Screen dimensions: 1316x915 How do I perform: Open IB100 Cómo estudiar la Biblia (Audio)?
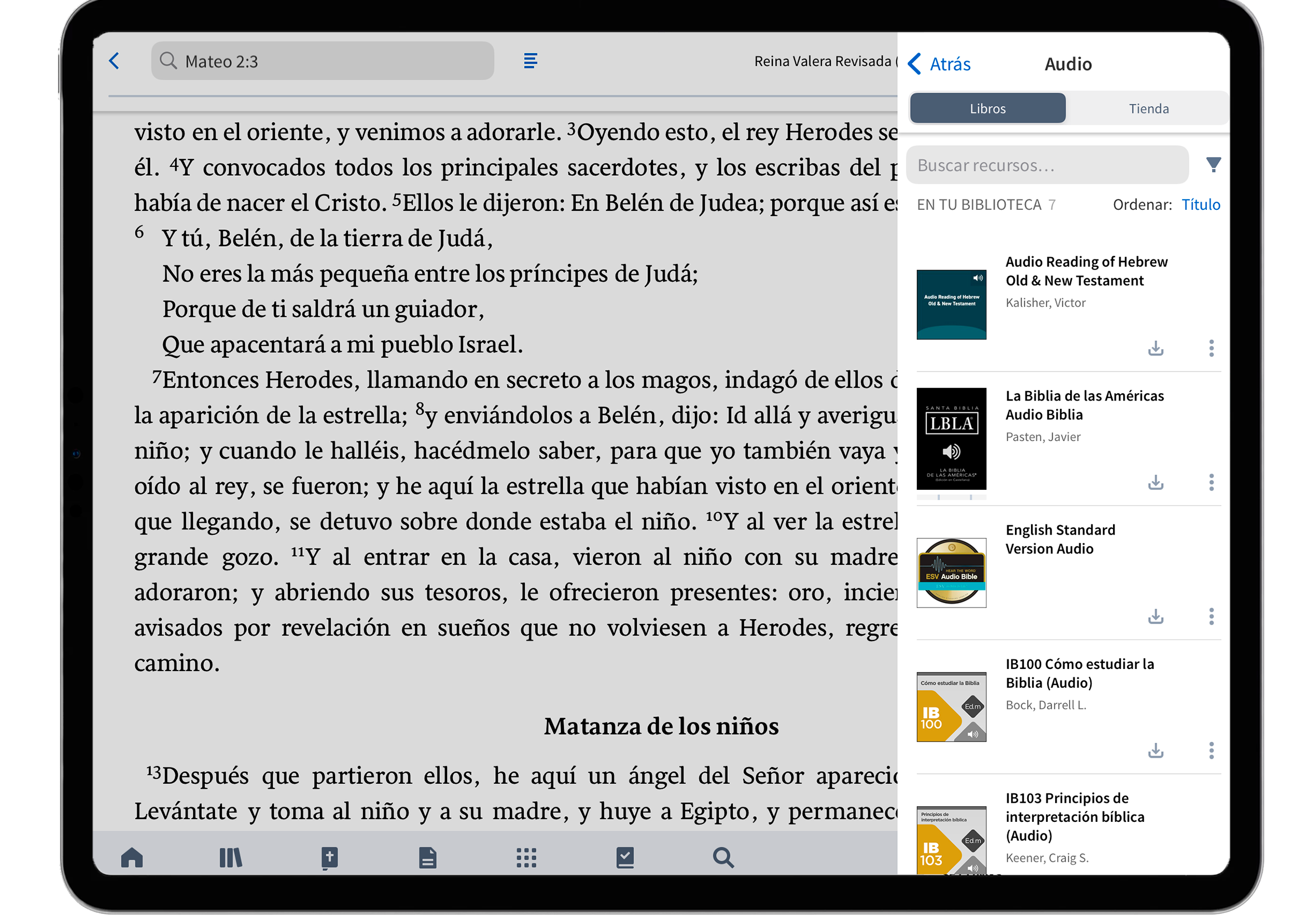(x=1080, y=673)
